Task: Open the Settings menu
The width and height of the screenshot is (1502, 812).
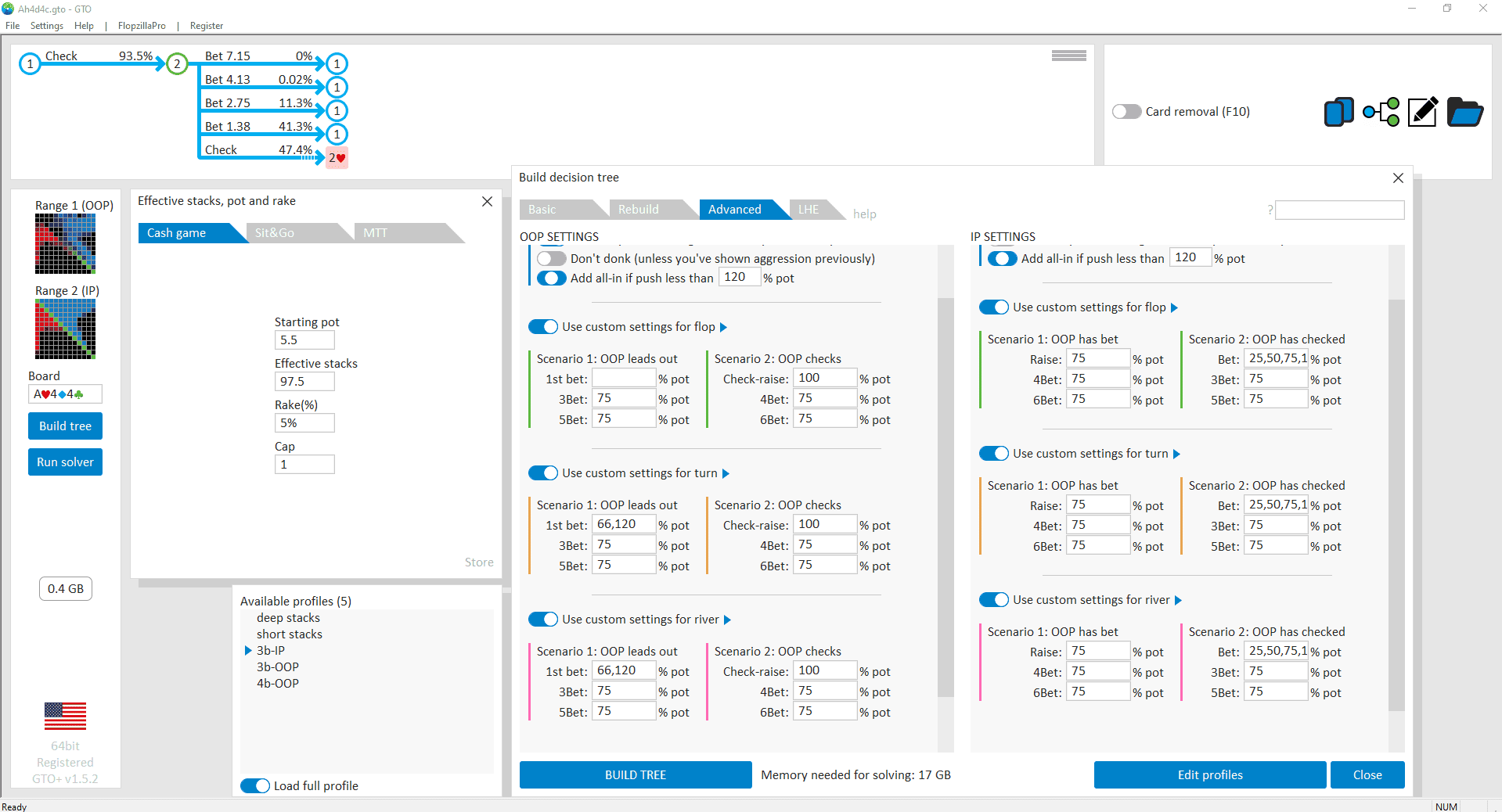Action: 46,26
